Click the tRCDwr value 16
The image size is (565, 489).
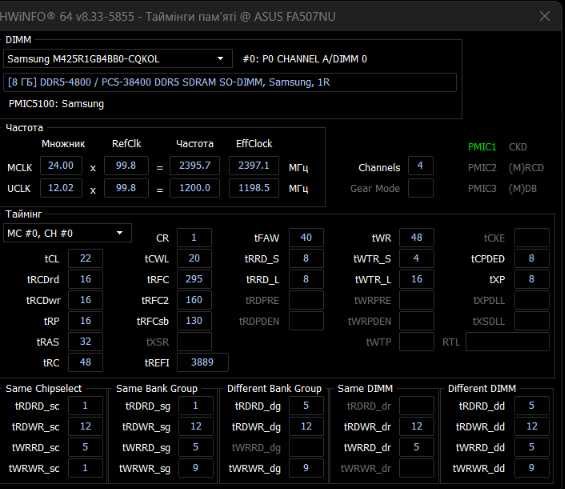85,300
